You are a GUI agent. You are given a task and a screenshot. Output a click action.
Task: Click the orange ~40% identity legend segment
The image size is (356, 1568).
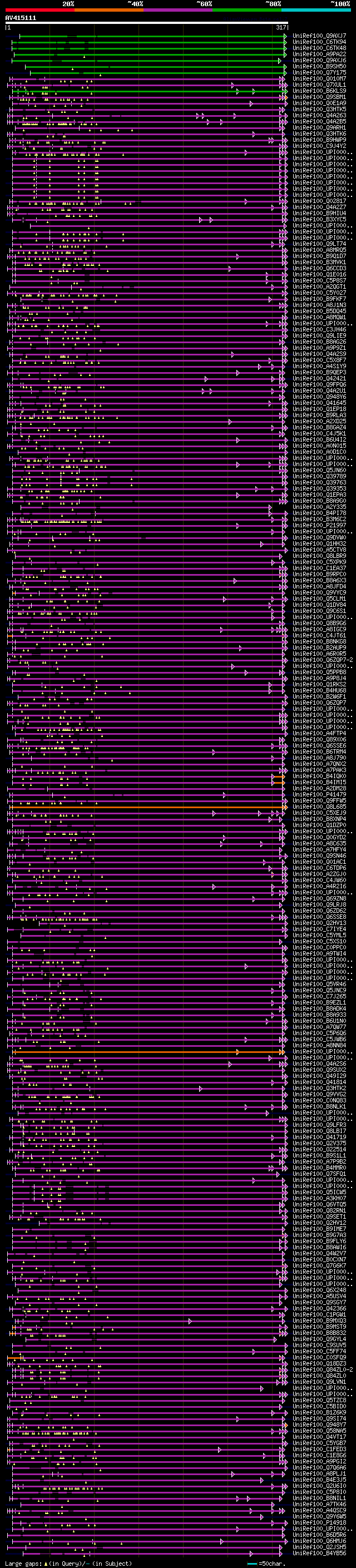[109, 10]
